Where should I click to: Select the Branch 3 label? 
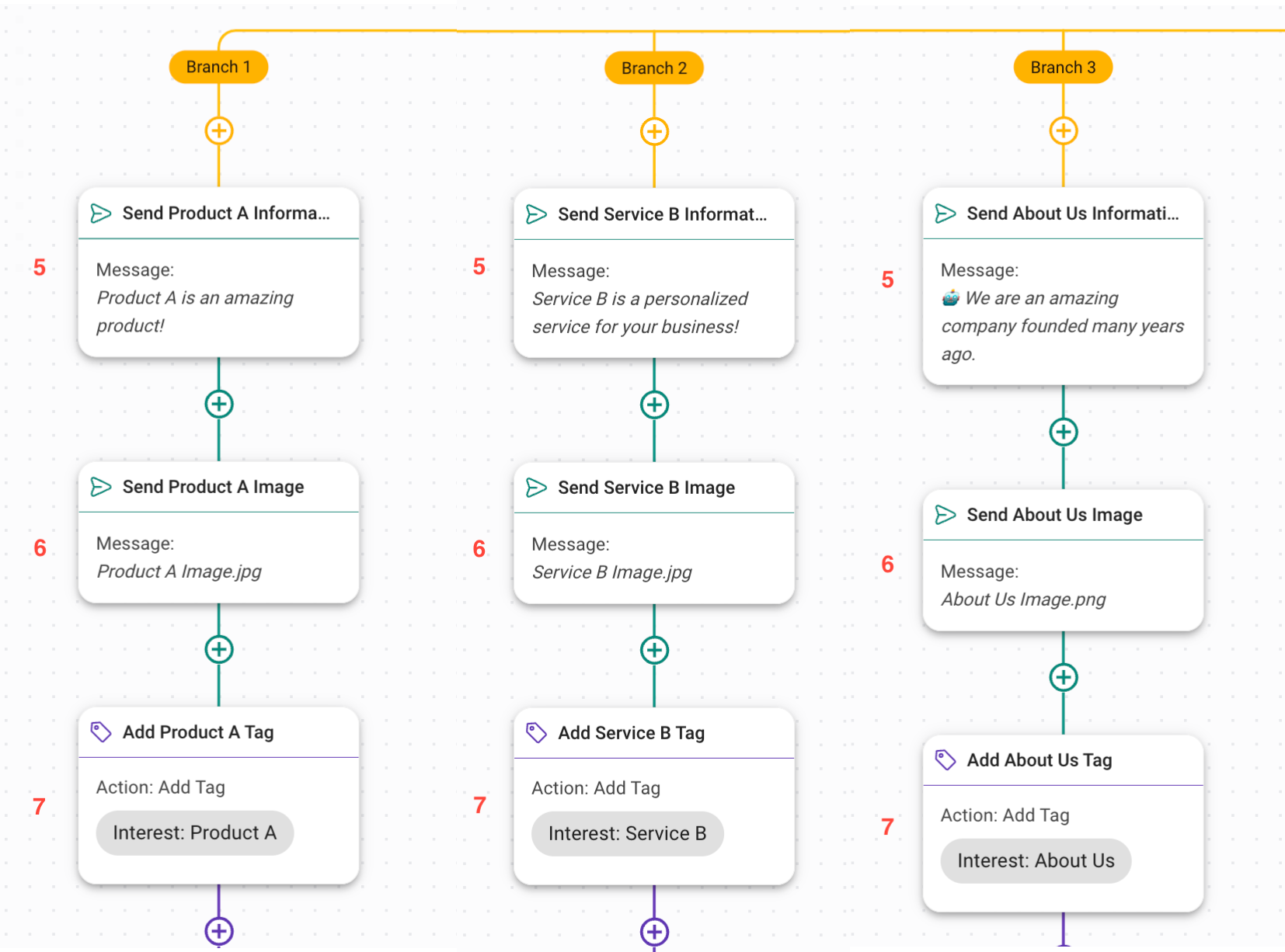[1063, 68]
